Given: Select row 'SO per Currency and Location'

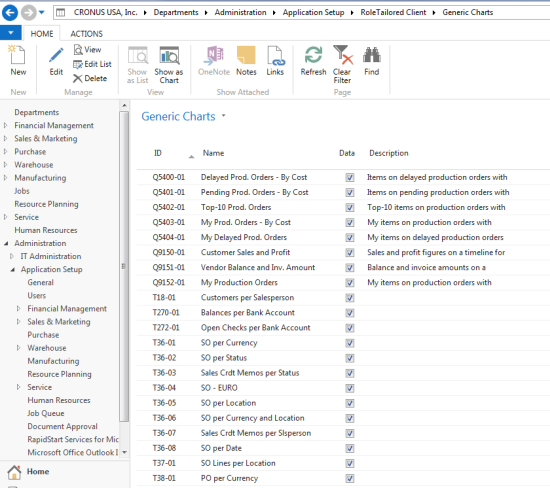Looking at the screenshot, I should (343, 418).
